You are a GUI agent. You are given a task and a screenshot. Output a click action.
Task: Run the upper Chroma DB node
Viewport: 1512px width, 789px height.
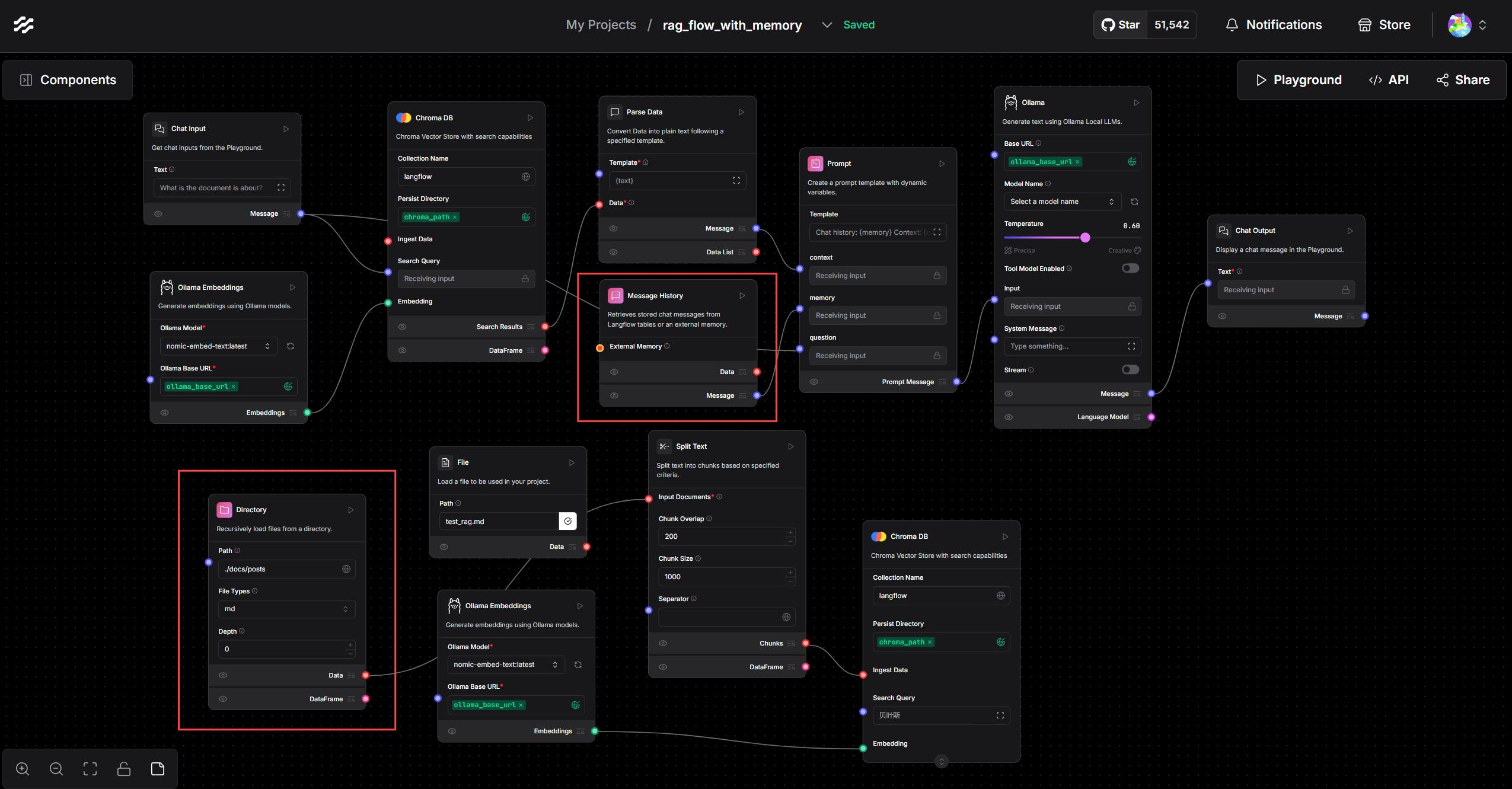[x=530, y=118]
